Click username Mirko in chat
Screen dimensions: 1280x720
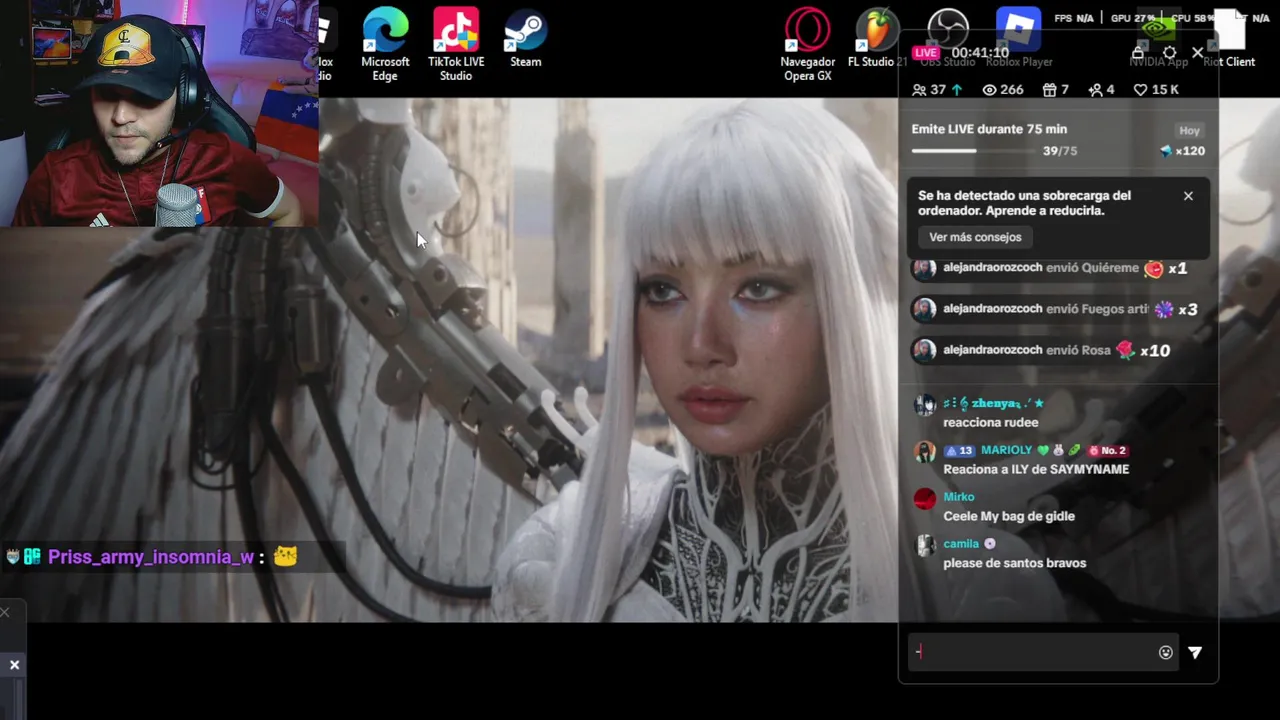click(958, 497)
